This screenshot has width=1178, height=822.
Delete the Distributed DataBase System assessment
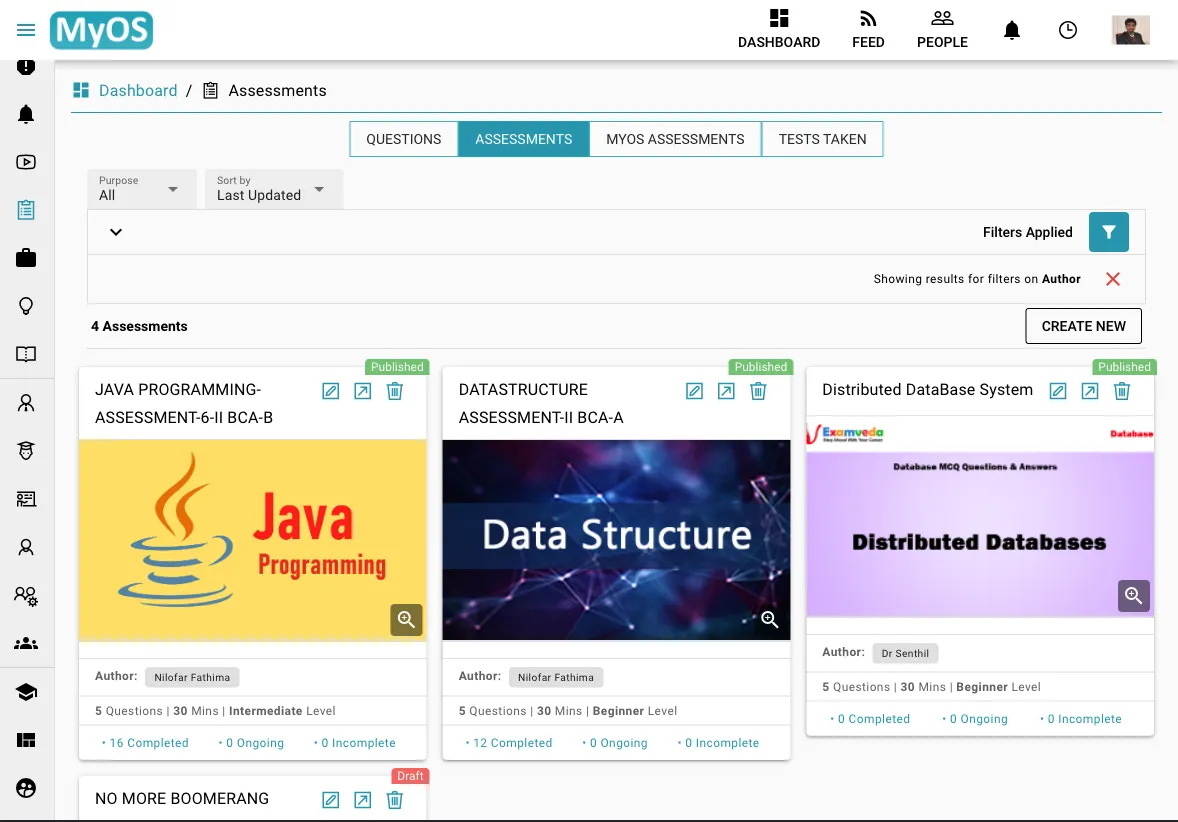(x=1122, y=391)
